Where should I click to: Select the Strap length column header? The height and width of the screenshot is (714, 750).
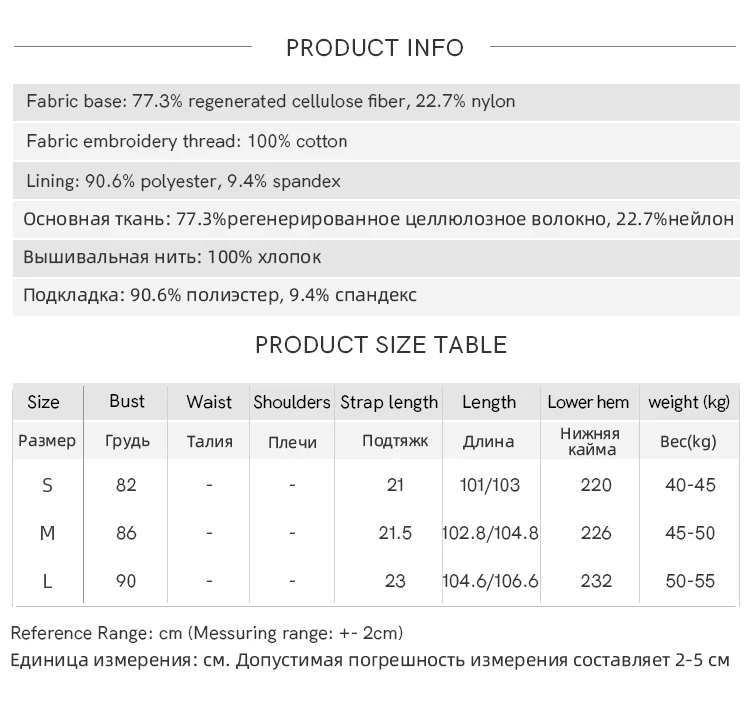point(389,402)
